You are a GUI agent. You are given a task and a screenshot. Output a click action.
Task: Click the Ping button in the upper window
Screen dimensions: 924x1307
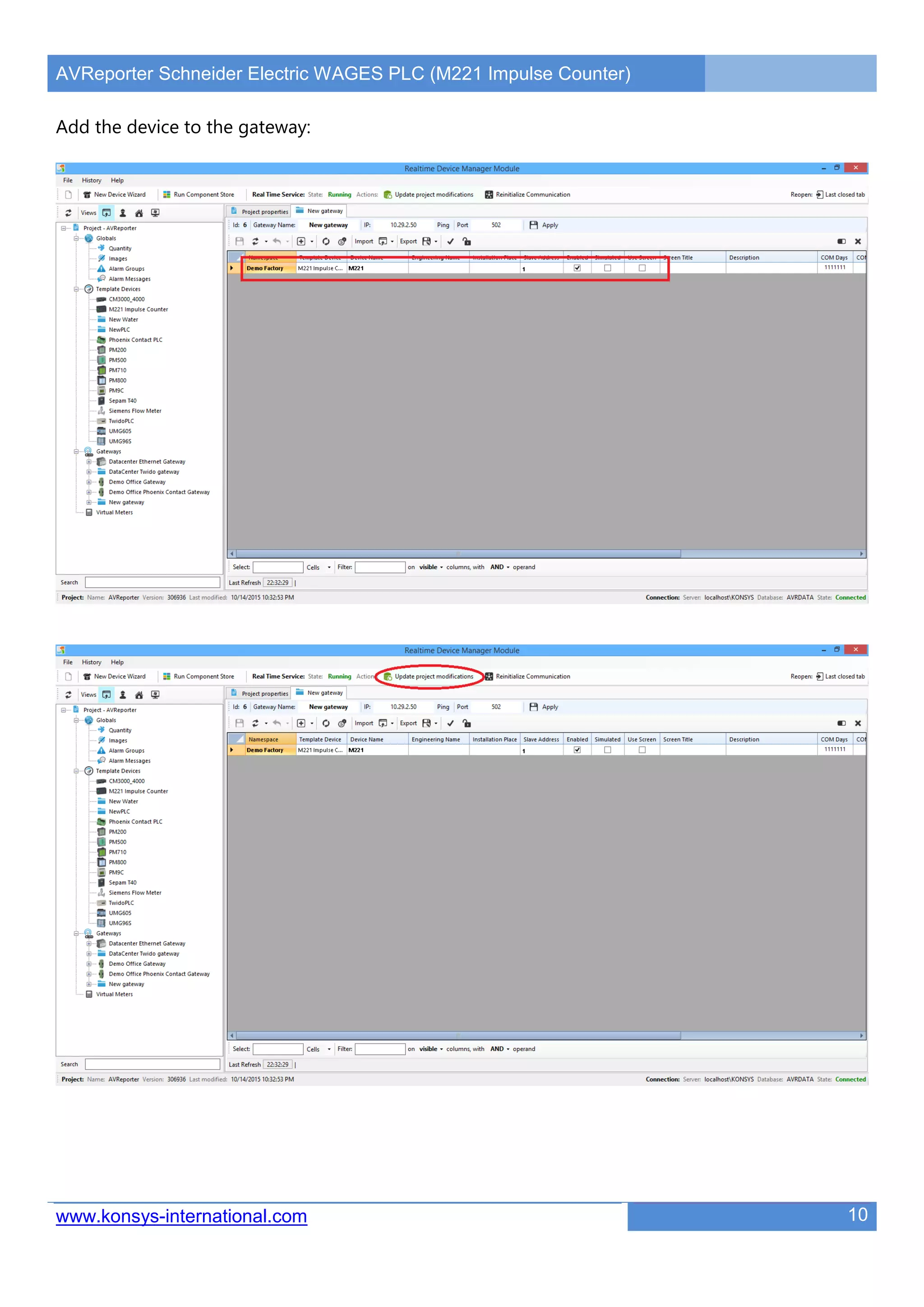pyautogui.click(x=443, y=225)
